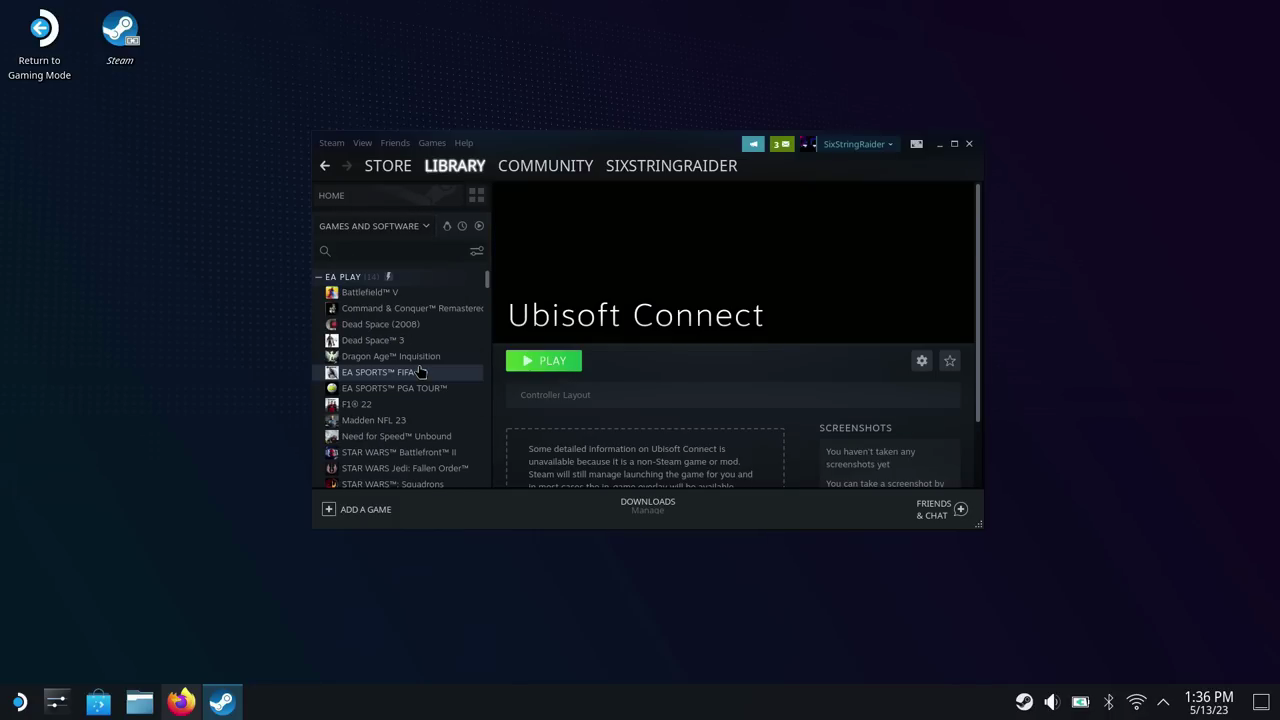Screen dimensions: 1280x720
Task: Click the library search magnifier icon
Action: [325, 251]
